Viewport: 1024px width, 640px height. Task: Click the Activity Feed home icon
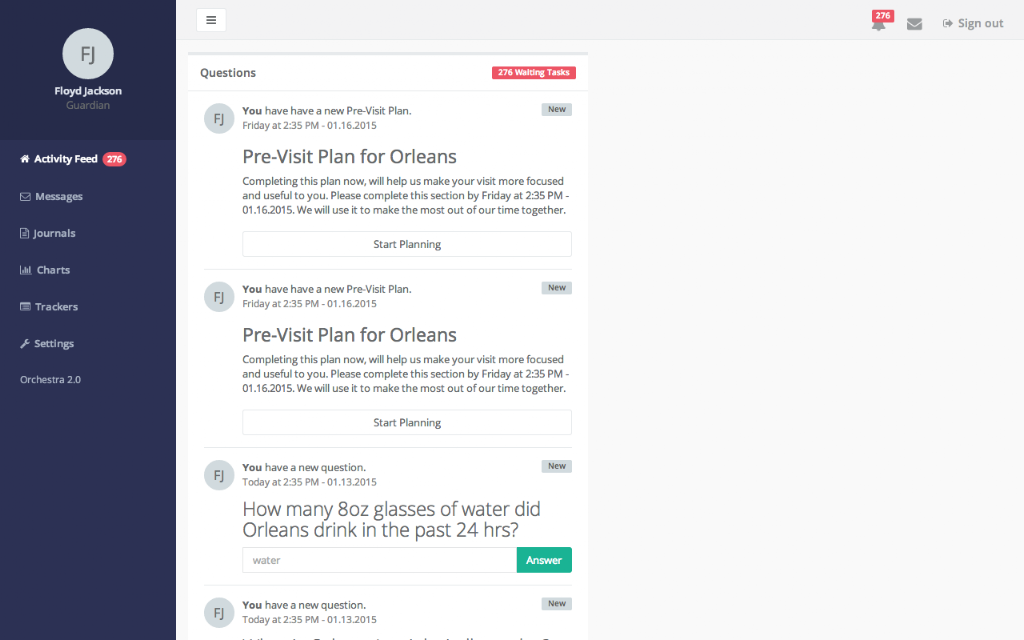[25, 159]
